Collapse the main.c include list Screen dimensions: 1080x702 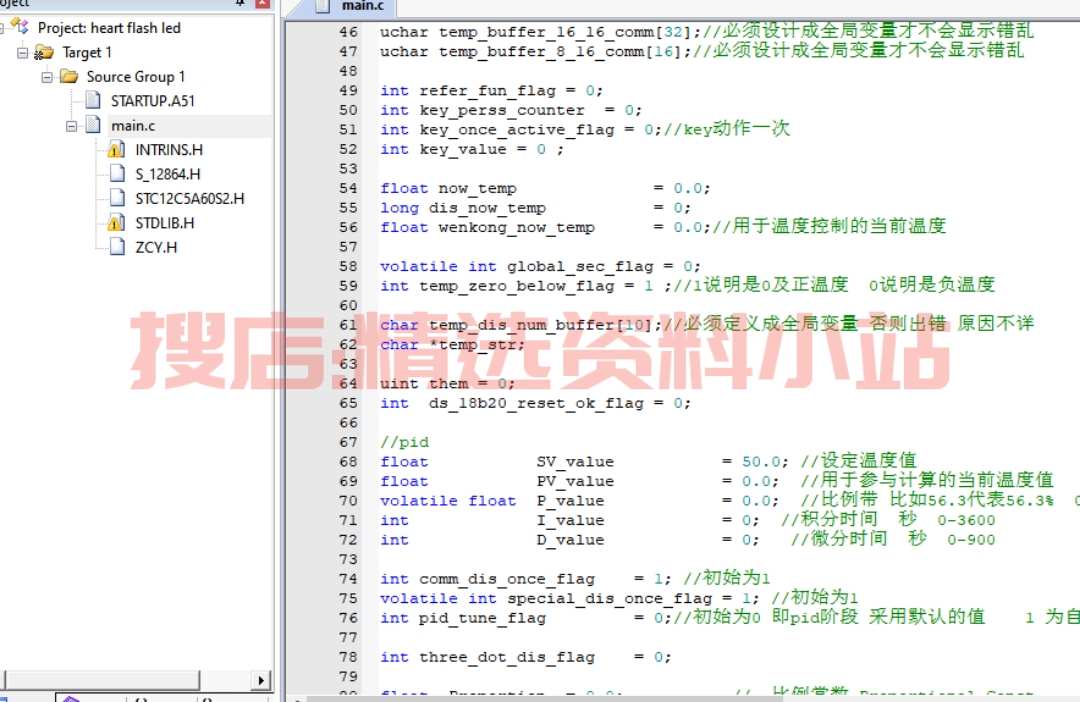click(x=71, y=125)
